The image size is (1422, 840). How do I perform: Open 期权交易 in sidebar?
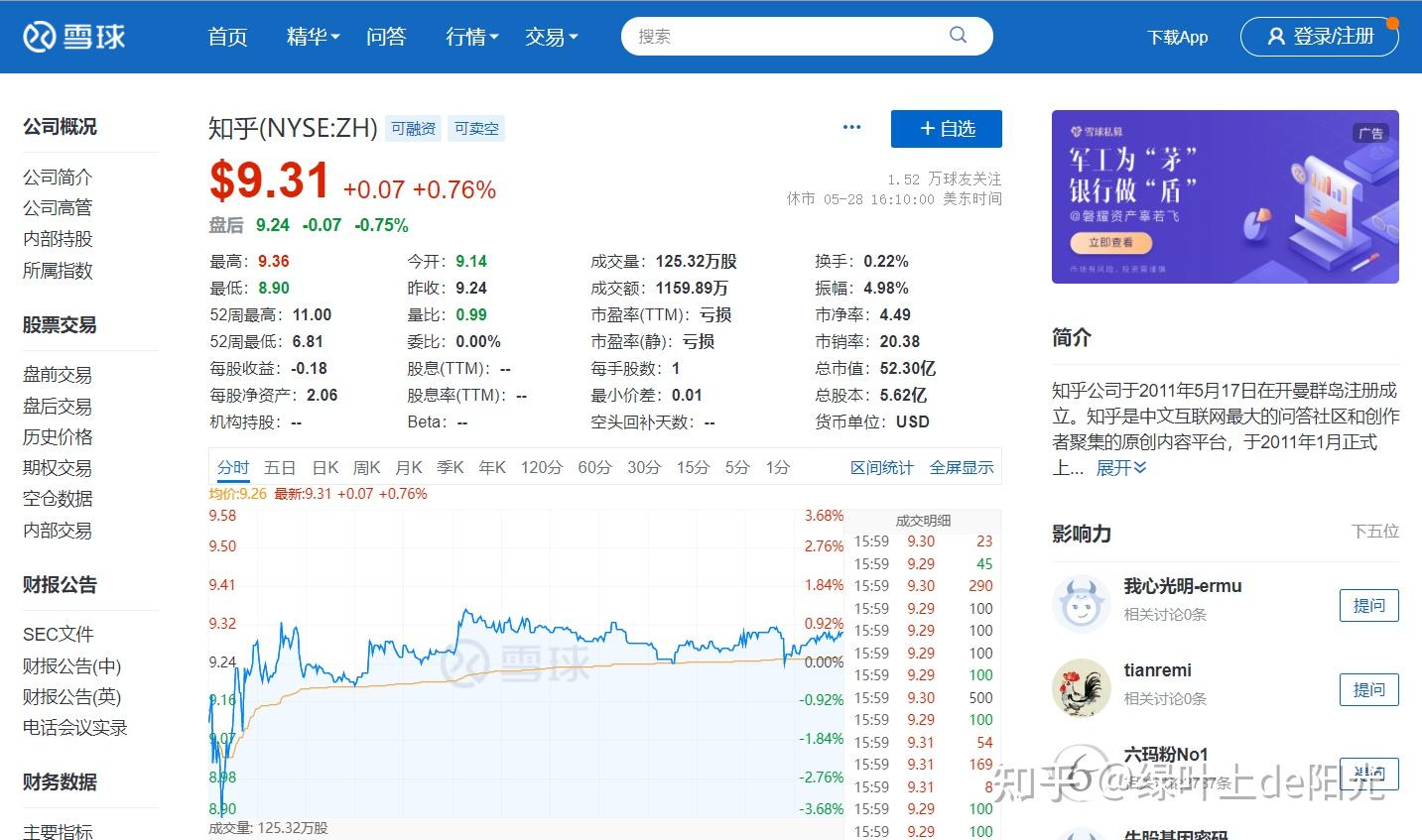(x=58, y=468)
